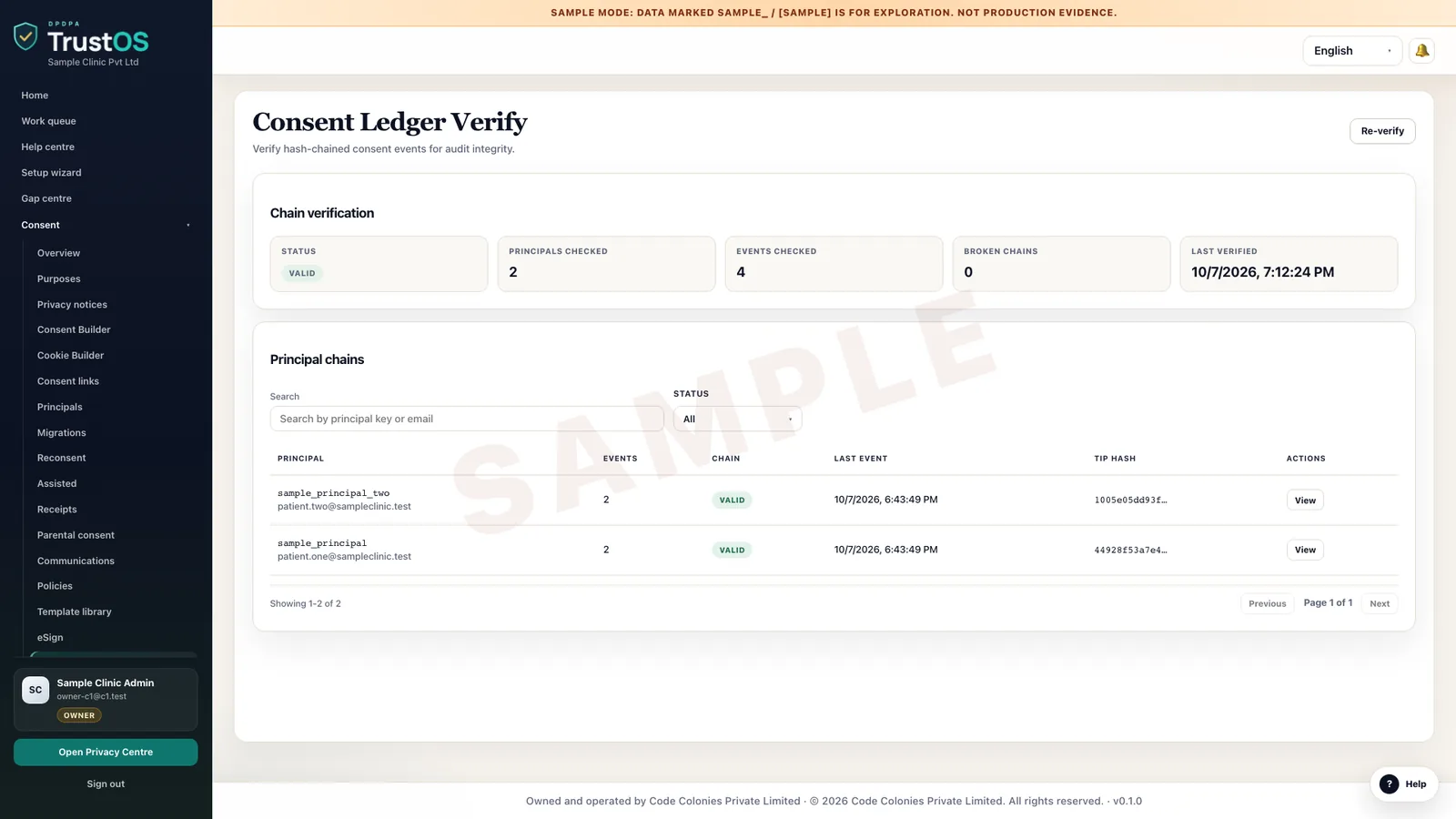Click tip hash 1005e05dd93f…

pos(1130,500)
